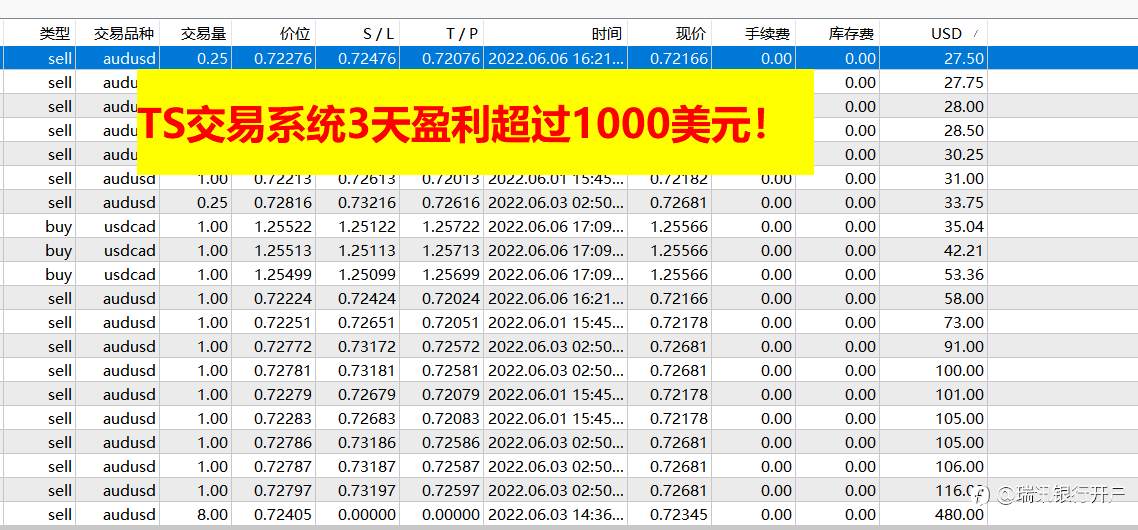Viewport: 1138px width, 530px height.
Task: Select the profit value 91.00
Action: click(964, 346)
